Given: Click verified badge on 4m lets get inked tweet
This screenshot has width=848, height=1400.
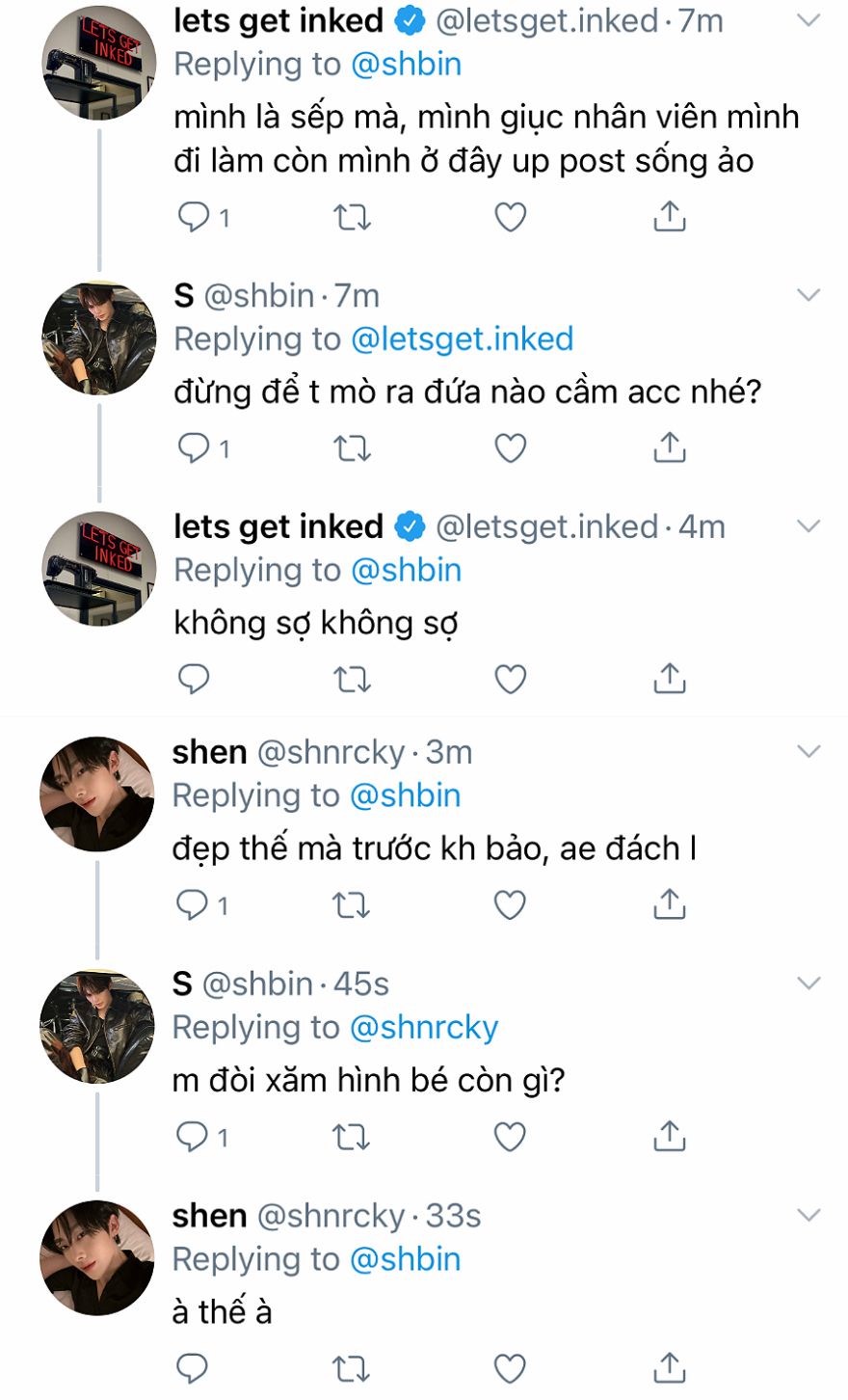Looking at the screenshot, I should coord(411,527).
